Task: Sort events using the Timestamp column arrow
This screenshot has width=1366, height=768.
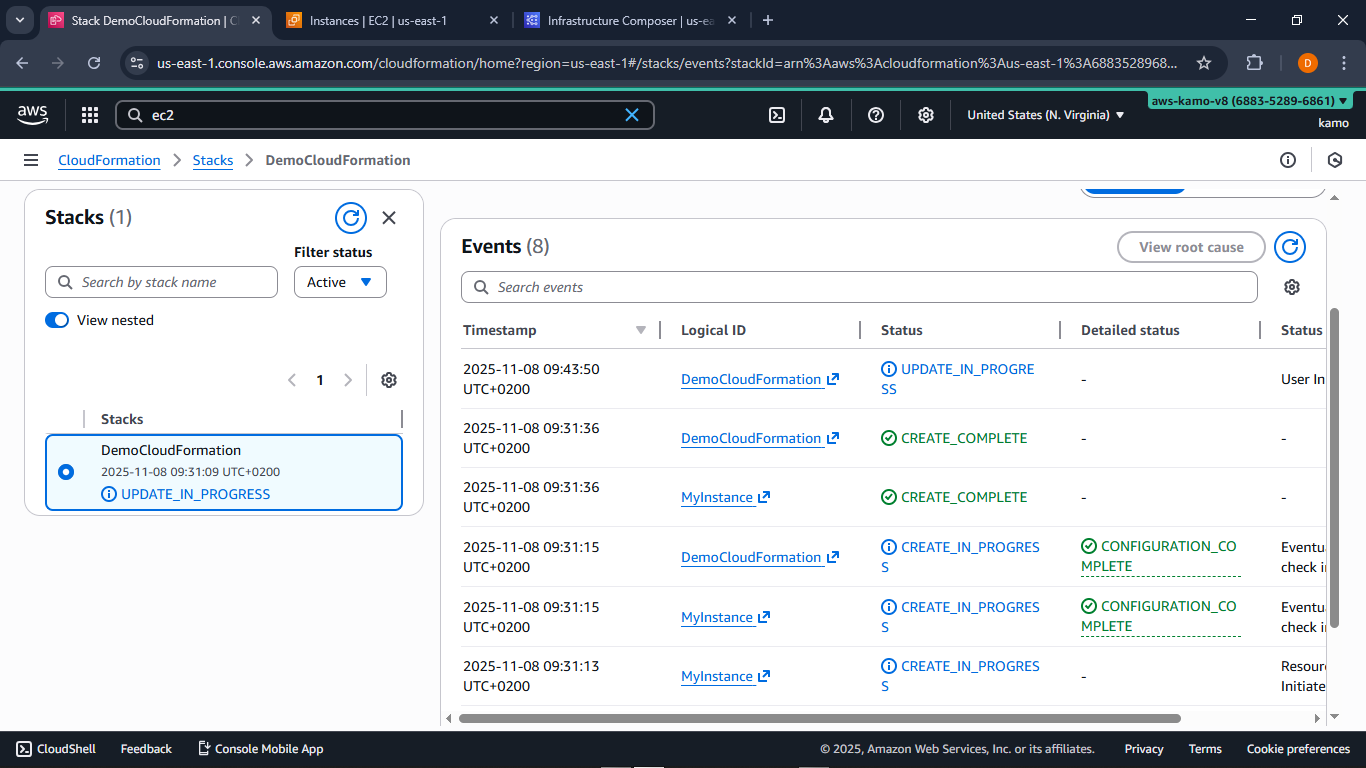Action: click(x=641, y=329)
